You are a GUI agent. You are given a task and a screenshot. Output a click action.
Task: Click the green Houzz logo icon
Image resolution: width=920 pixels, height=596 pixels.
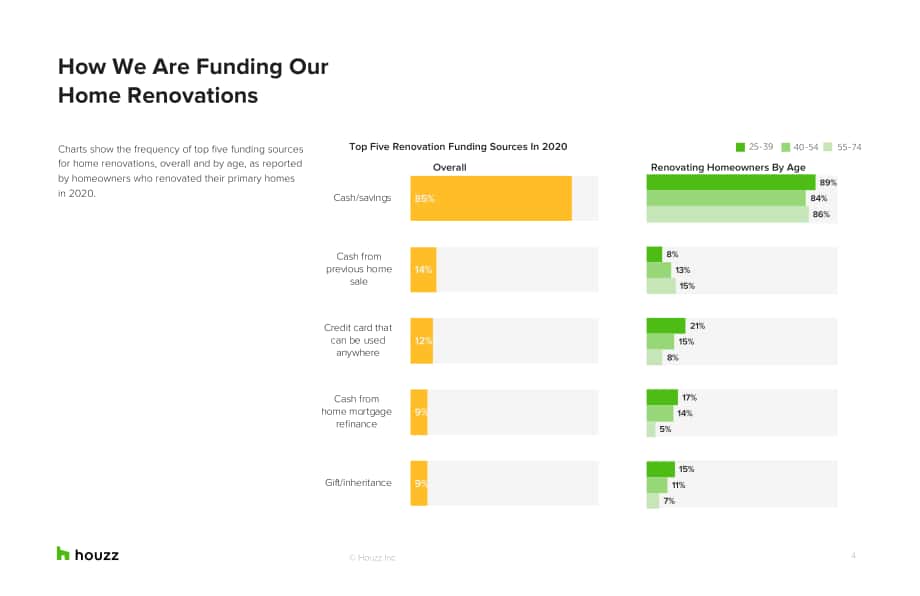click(x=63, y=553)
